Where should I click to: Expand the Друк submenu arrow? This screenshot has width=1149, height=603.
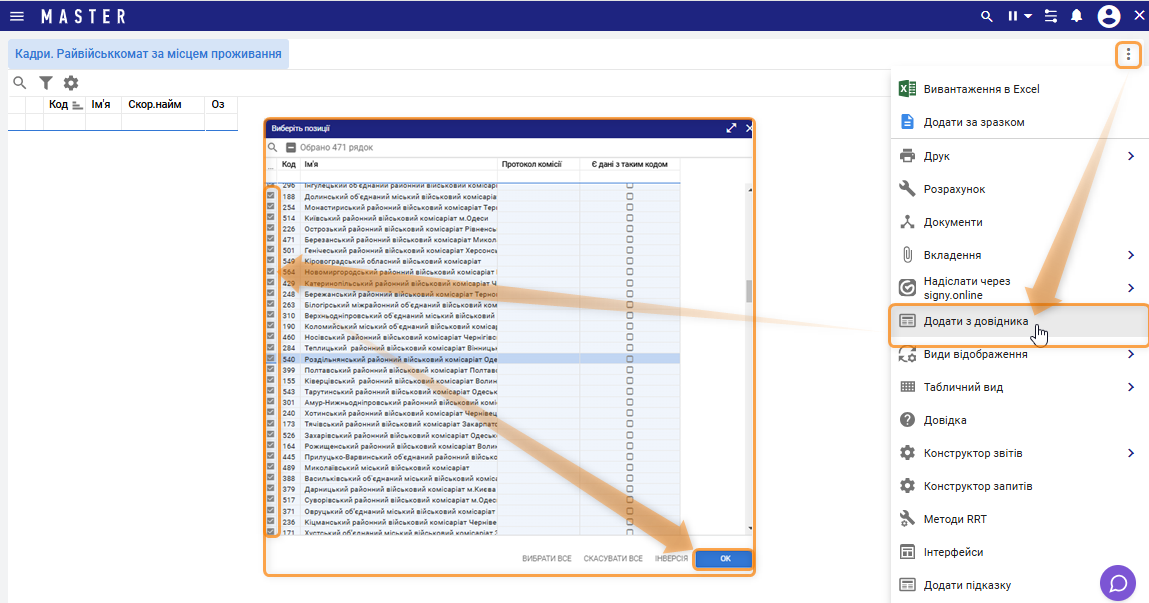(x=1131, y=156)
